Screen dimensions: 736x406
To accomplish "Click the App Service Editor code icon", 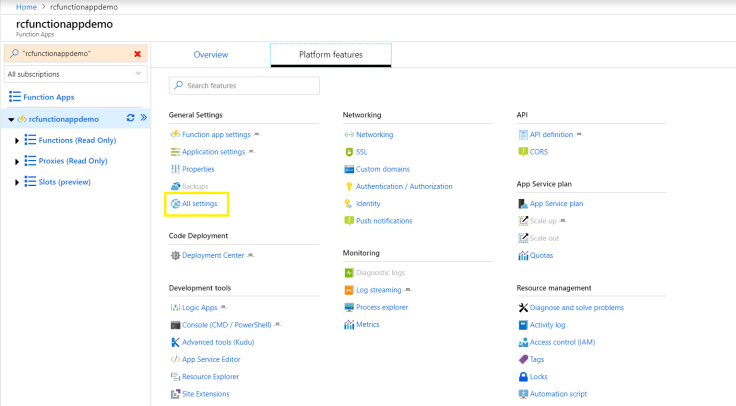I will [x=175, y=360].
